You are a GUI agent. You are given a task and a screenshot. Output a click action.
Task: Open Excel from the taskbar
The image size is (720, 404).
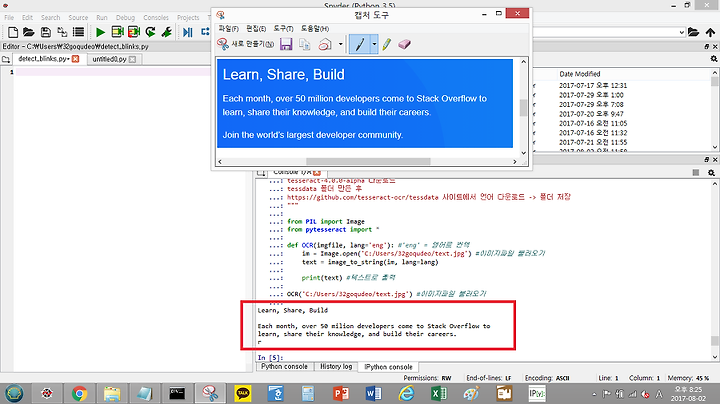point(439,393)
